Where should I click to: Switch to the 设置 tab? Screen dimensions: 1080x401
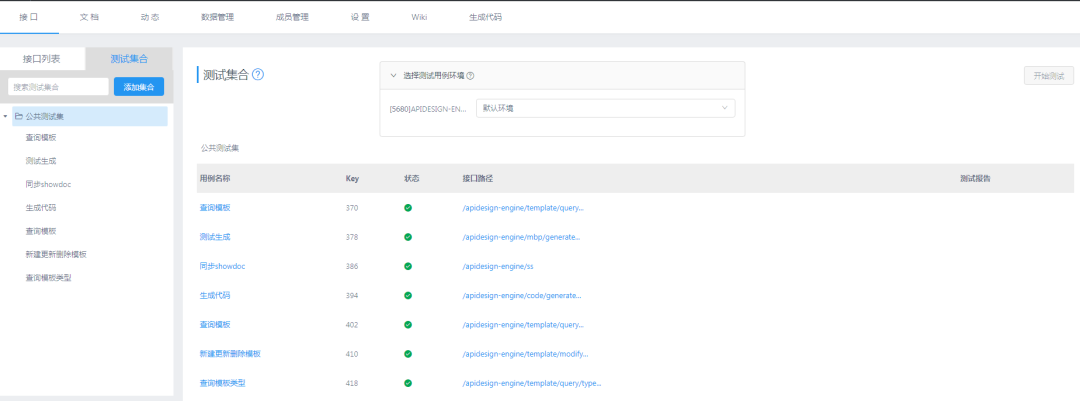360,17
